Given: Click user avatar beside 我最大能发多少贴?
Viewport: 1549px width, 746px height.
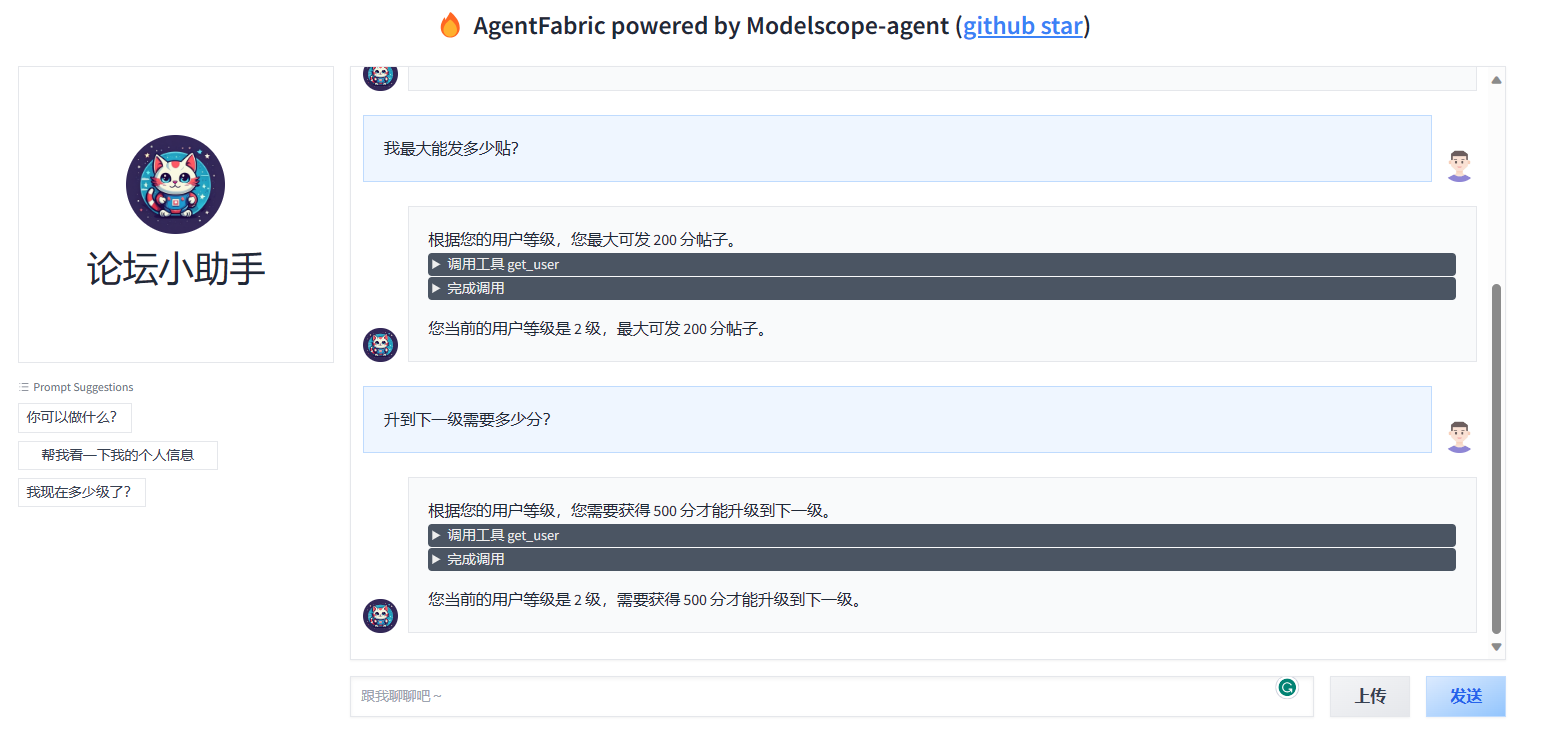Looking at the screenshot, I should coord(1459,165).
